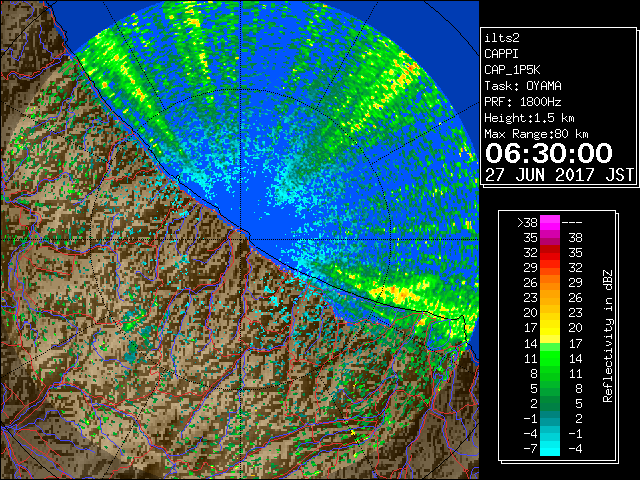Click the red 32–35 dBZ legend swatch
Image resolution: width=640 pixels, height=480 pixels.
point(550,253)
